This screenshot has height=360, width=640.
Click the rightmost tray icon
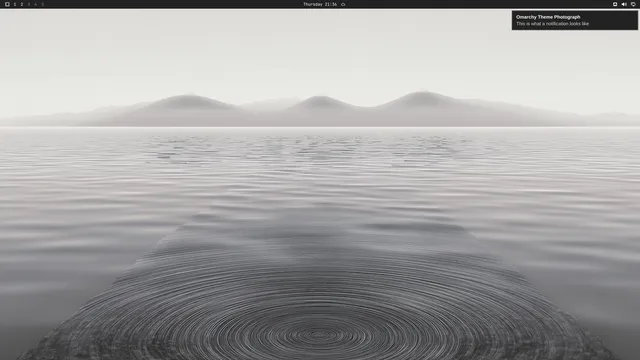pyautogui.click(x=633, y=4)
